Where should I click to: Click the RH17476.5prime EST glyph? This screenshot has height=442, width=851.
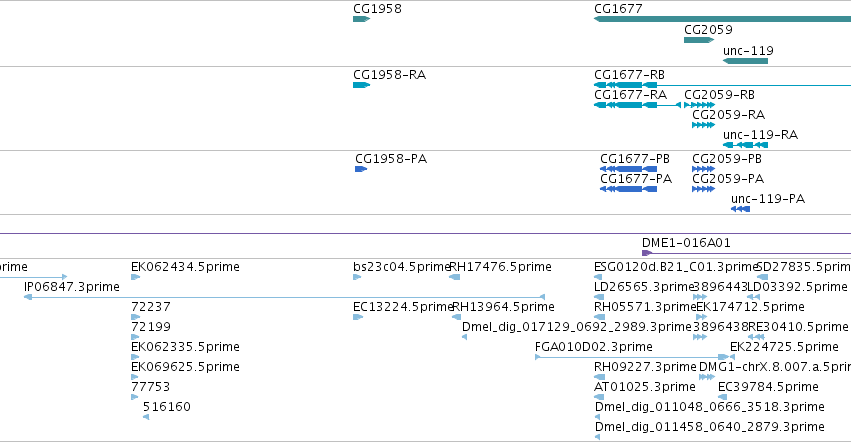(x=455, y=277)
